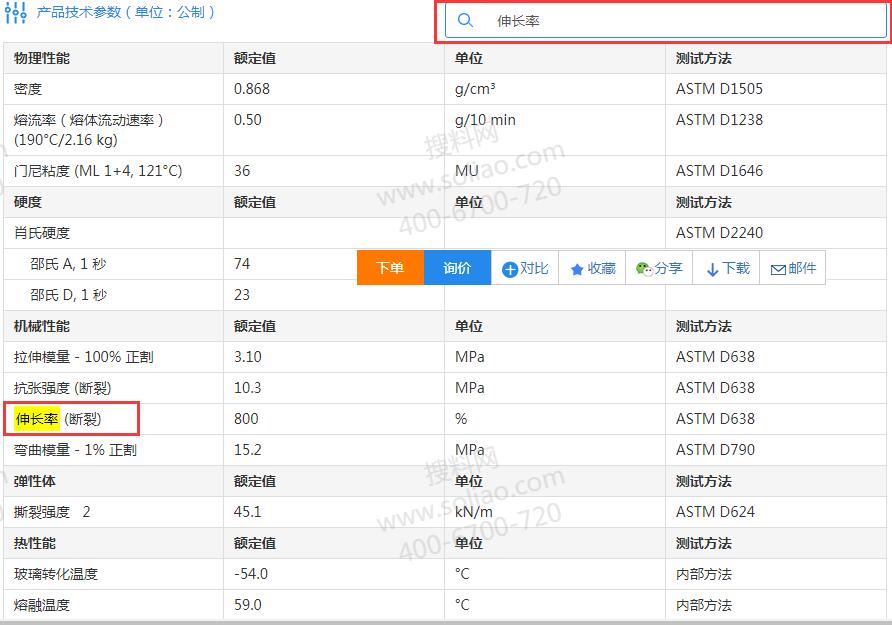Click the sliders icon beside 产品技术参数
Viewport: 892px width, 625px height.
16,14
